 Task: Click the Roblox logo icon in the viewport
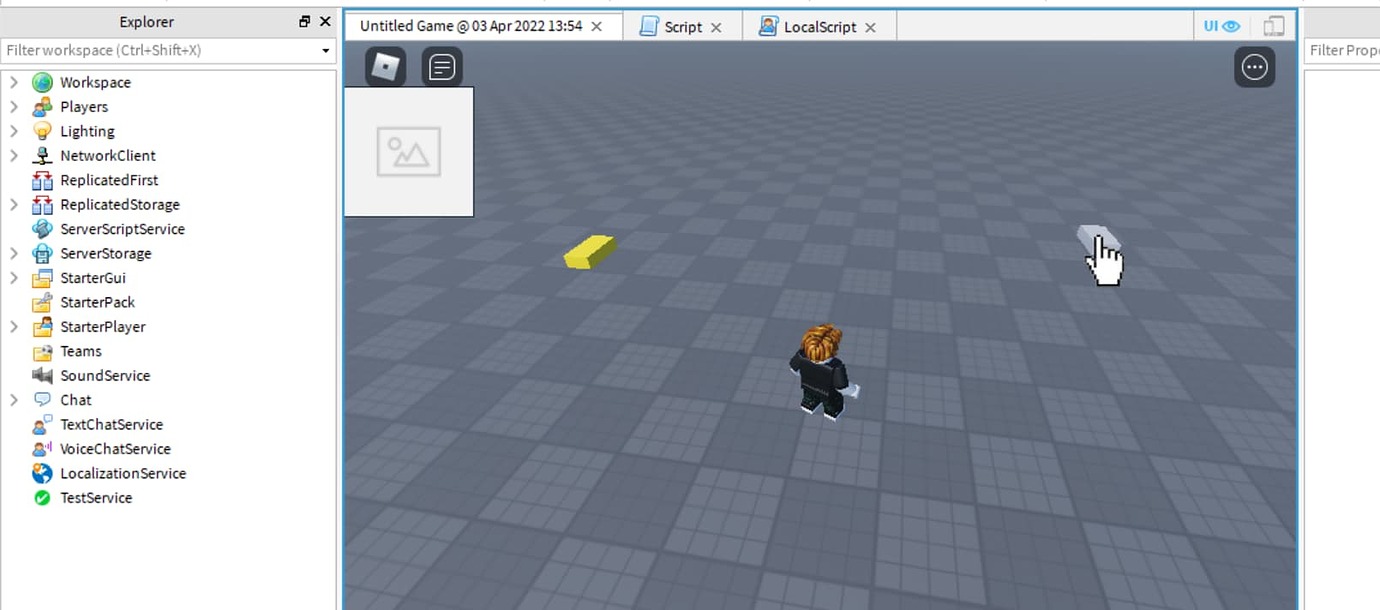(383, 66)
